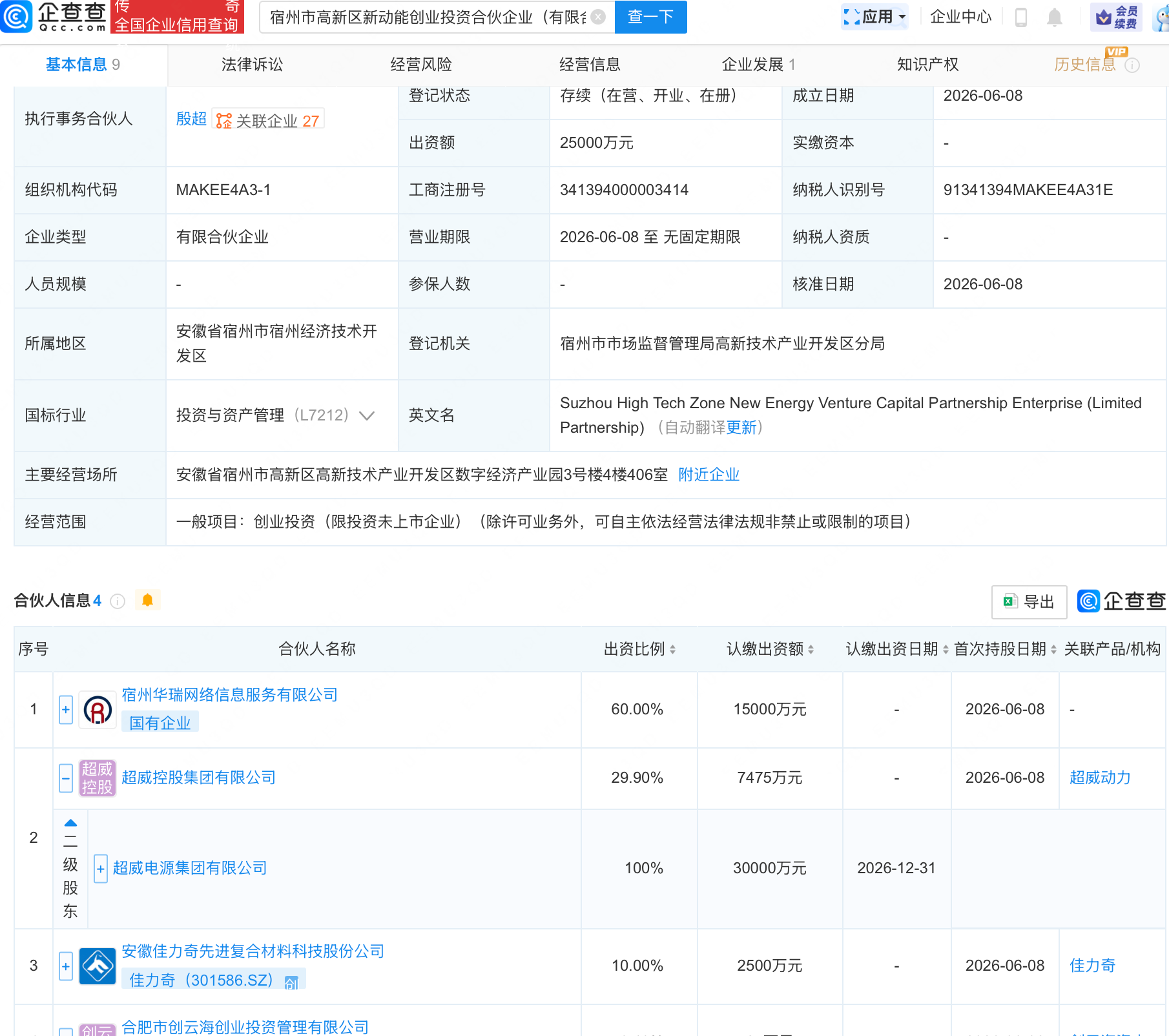
Task: Open the 知识产权 tab
Action: click(927, 65)
